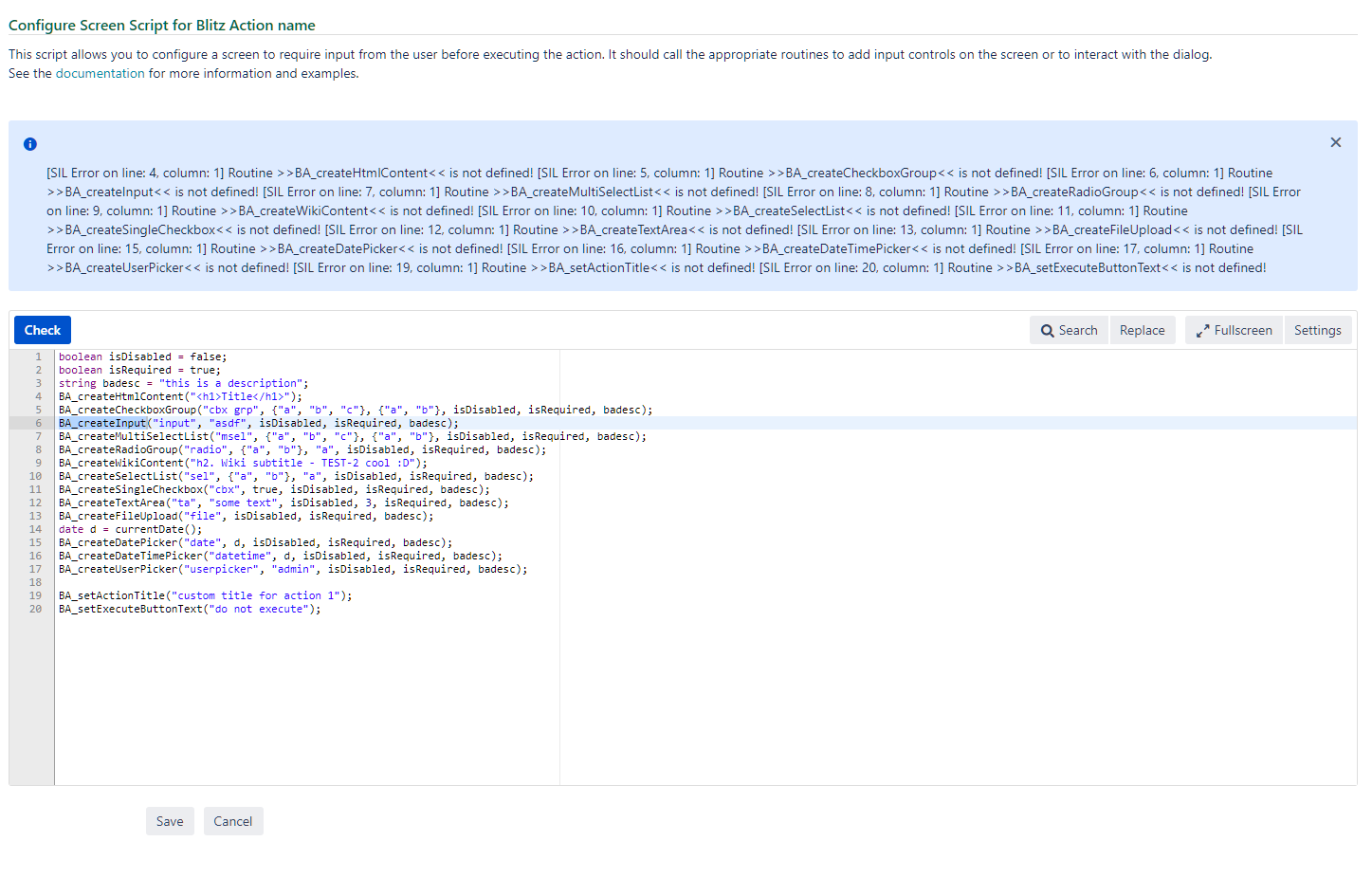Click the highlighted BA_createInput text

click(102, 423)
